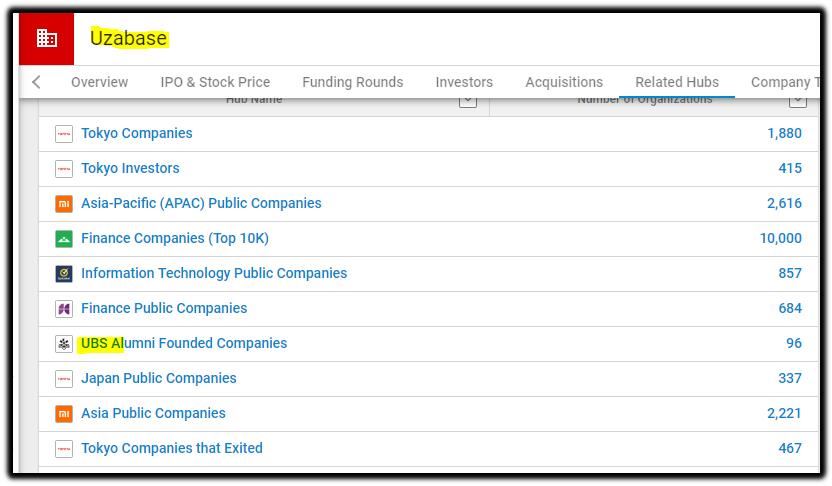Open the Tokyo Investors hub link
Screen dimensions: 832x486
131,168
